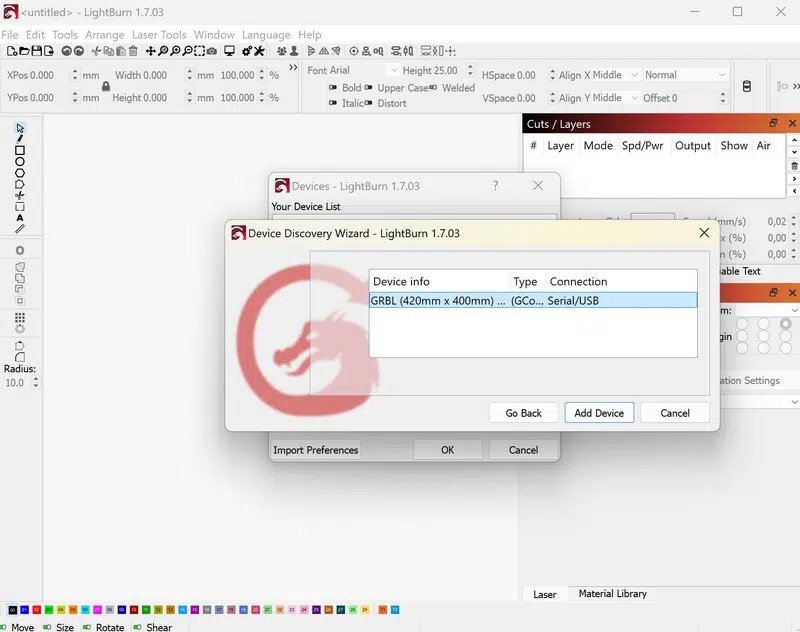800x632 pixels.
Task: Toggle the Move switch at bottom
Action: 4,627
